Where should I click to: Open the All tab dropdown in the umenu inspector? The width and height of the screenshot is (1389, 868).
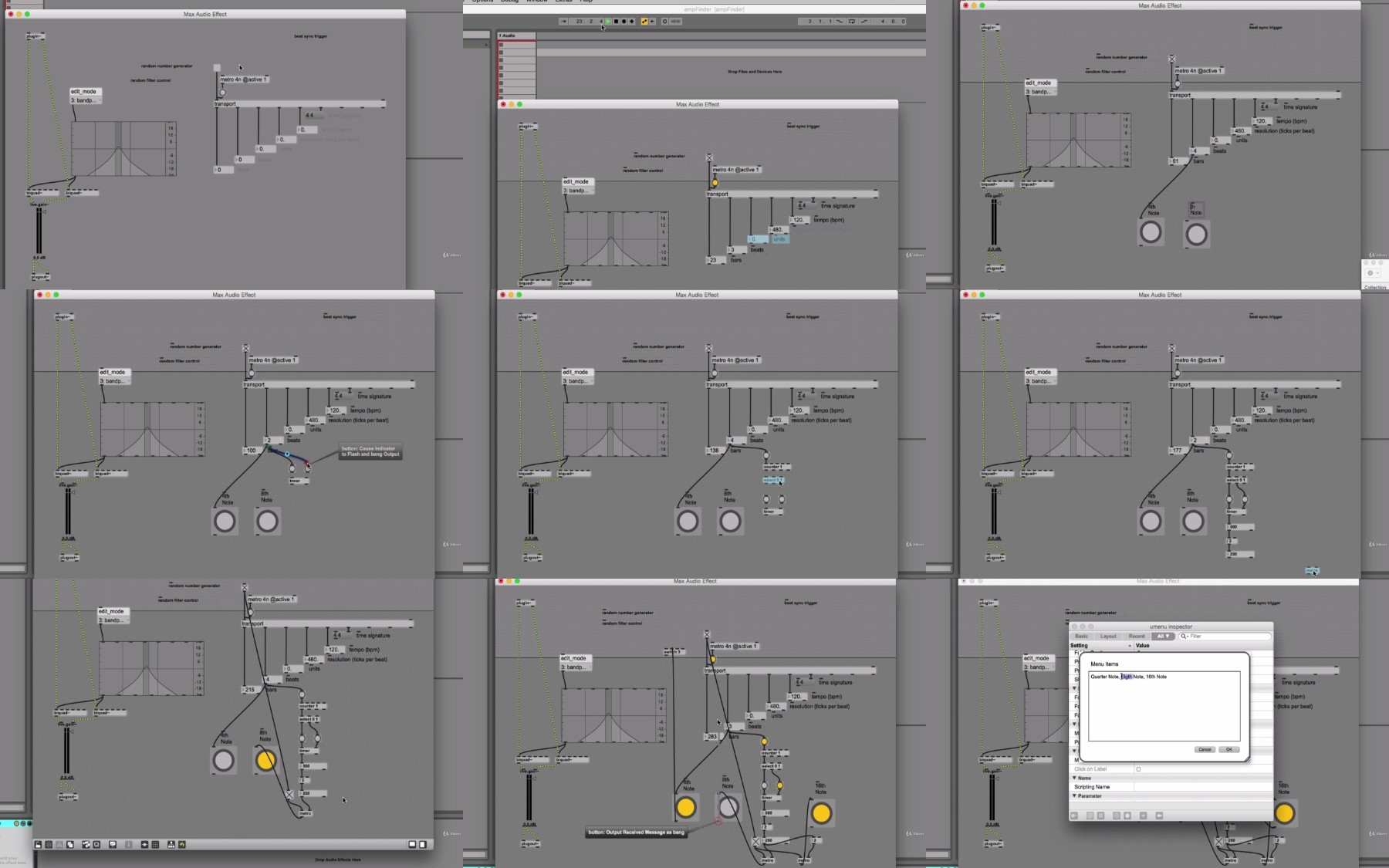(1163, 637)
